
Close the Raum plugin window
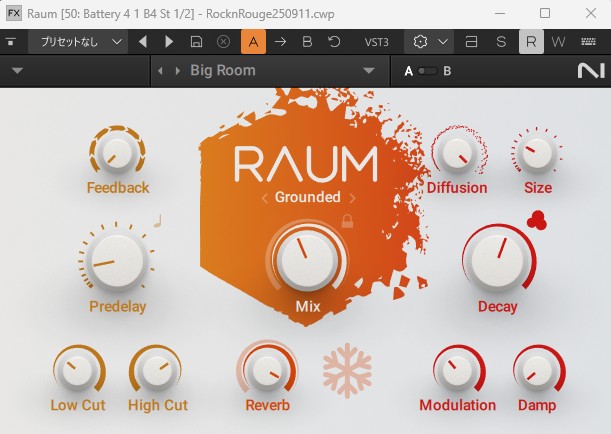(x=591, y=14)
